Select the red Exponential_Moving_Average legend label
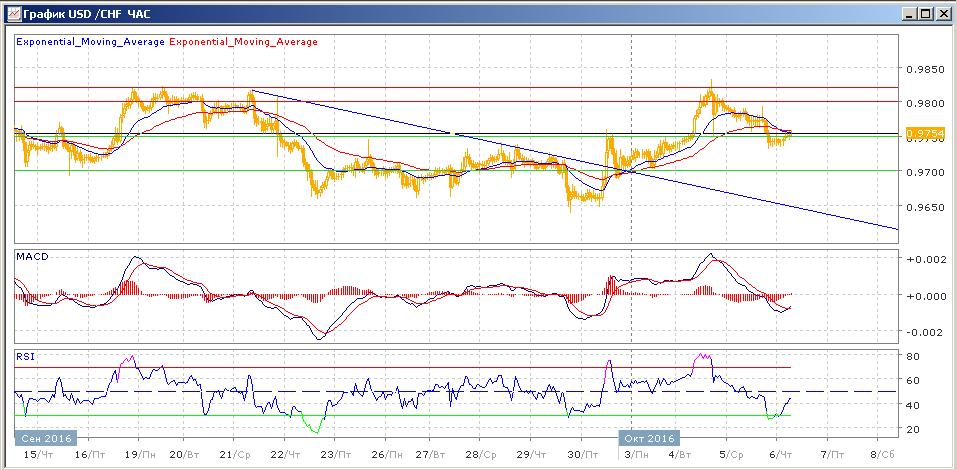 (x=244, y=42)
